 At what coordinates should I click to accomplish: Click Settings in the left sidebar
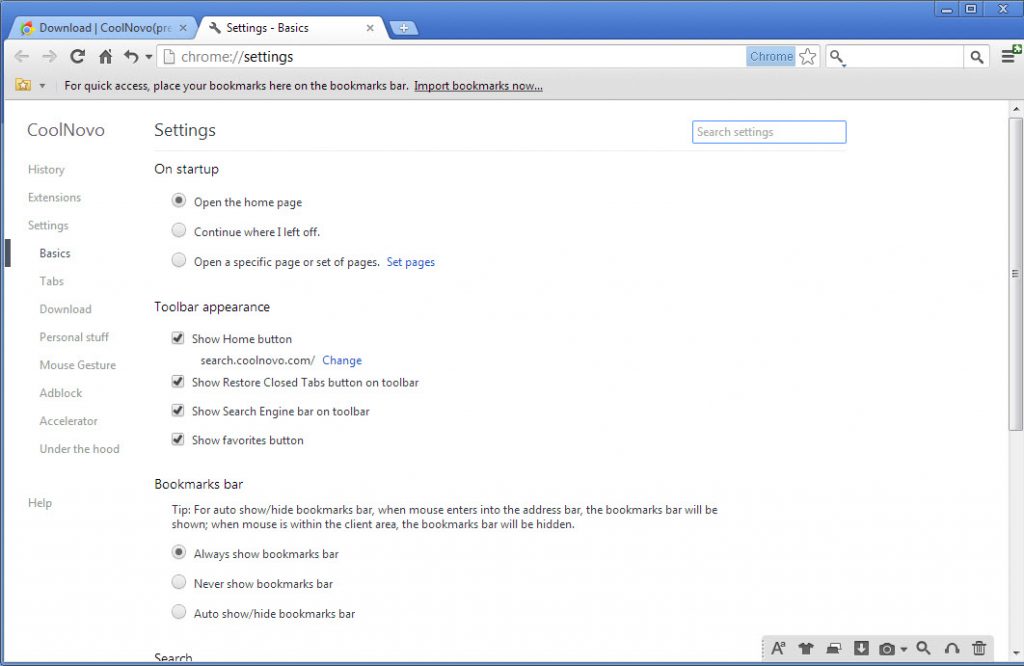(x=48, y=225)
